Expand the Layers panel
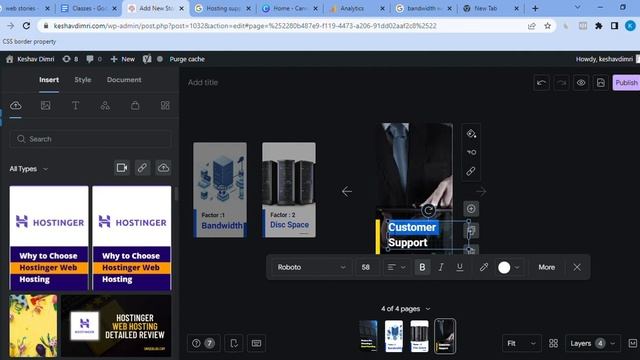 coord(593,343)
